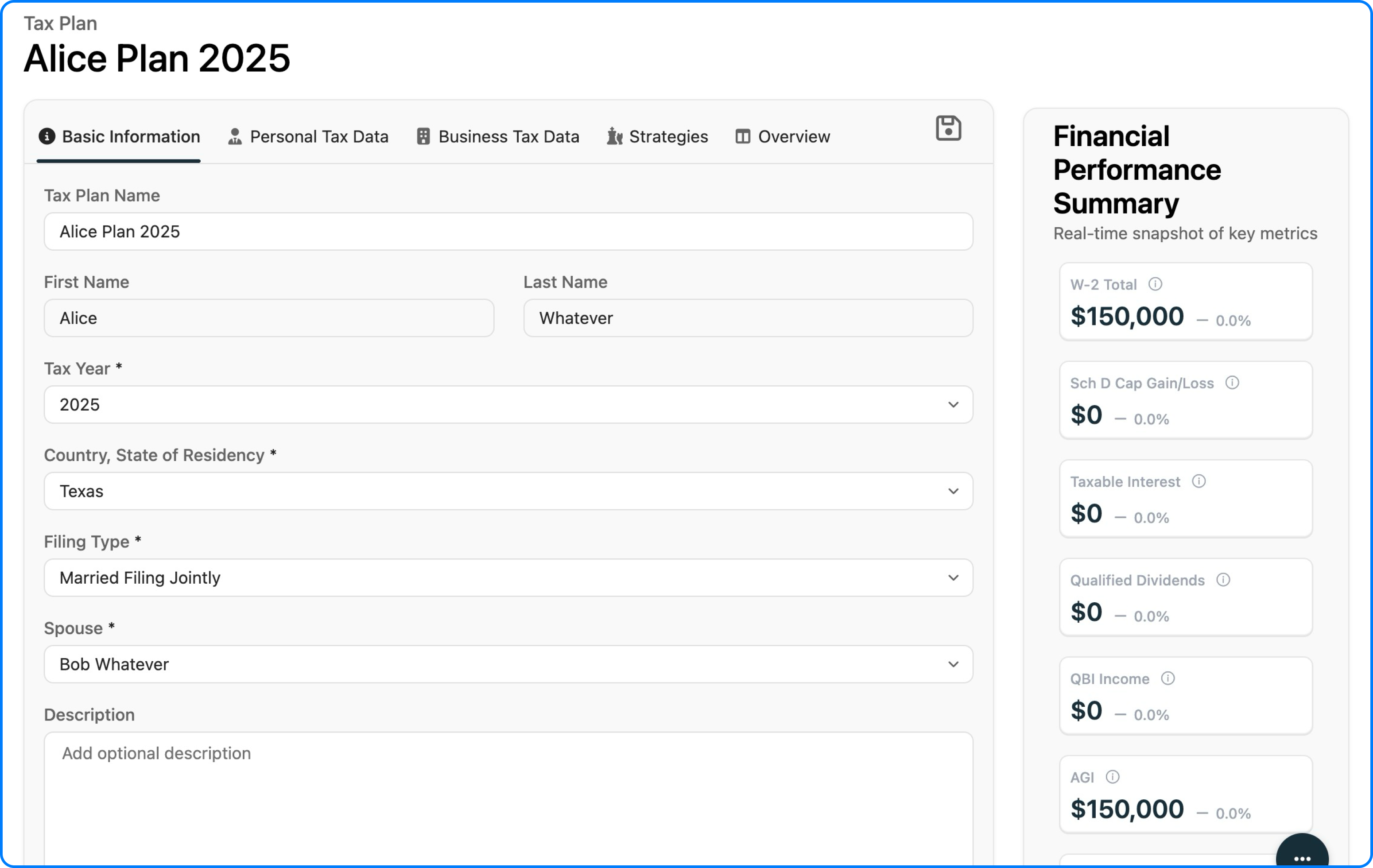
Task: Click the info icon beside W-2 Total
Action: click(x=1155, y=284)
